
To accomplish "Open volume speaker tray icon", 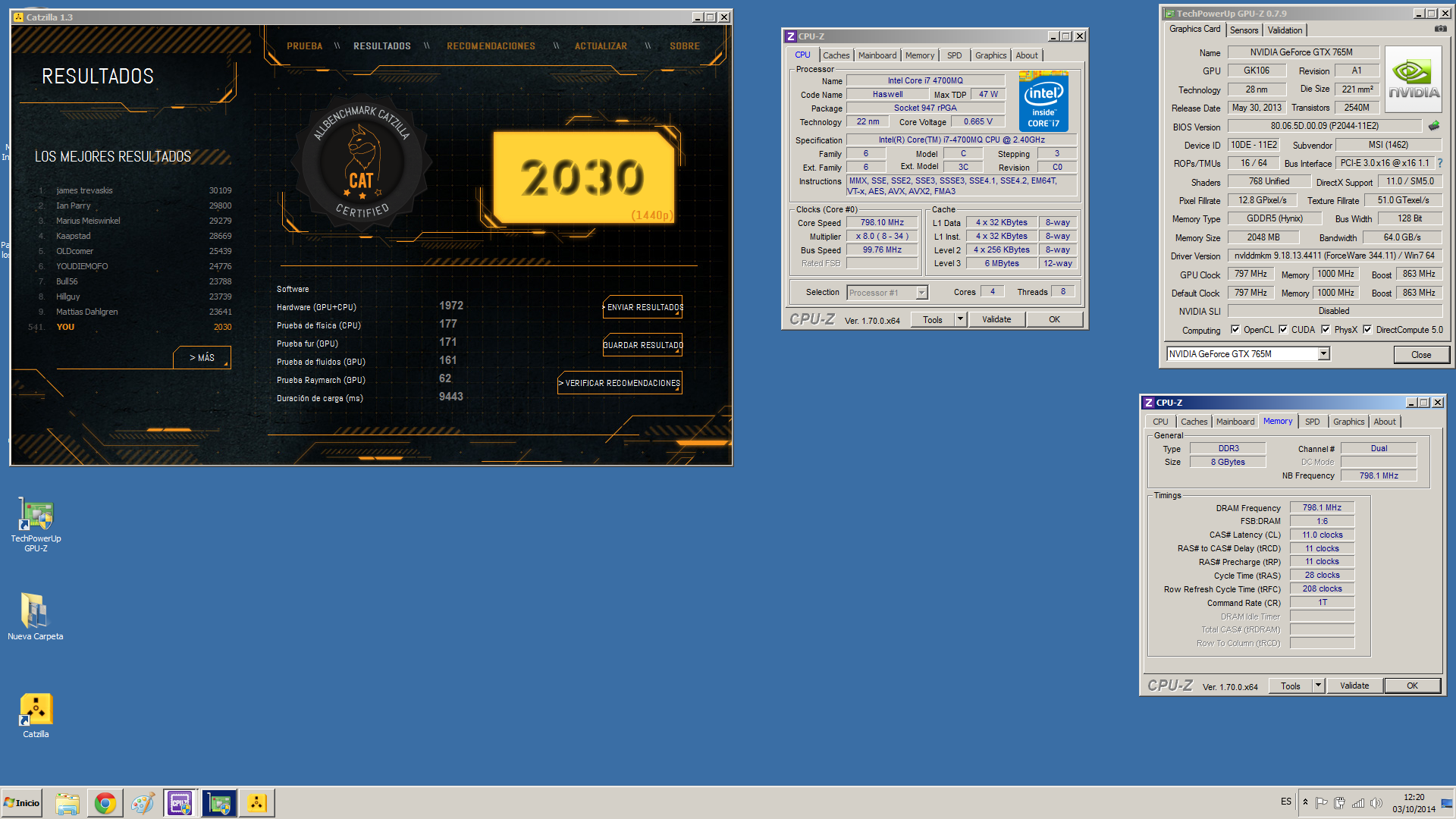I will pos(1376,802).
